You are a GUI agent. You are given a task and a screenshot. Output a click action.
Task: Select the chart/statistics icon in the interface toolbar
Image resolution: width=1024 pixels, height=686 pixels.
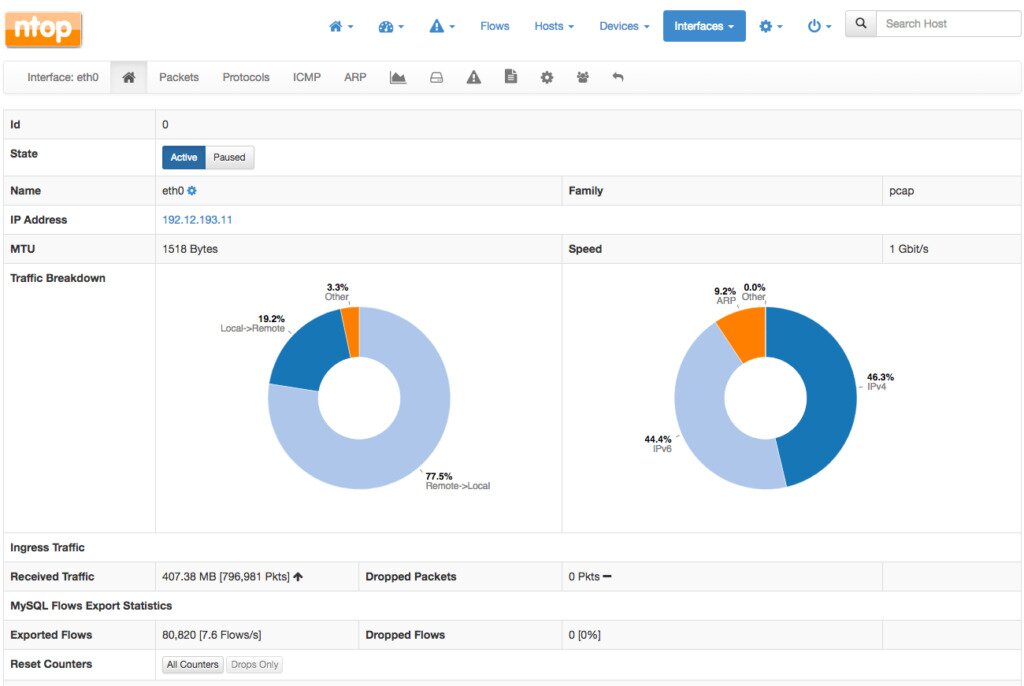click(x=398, y=77)
